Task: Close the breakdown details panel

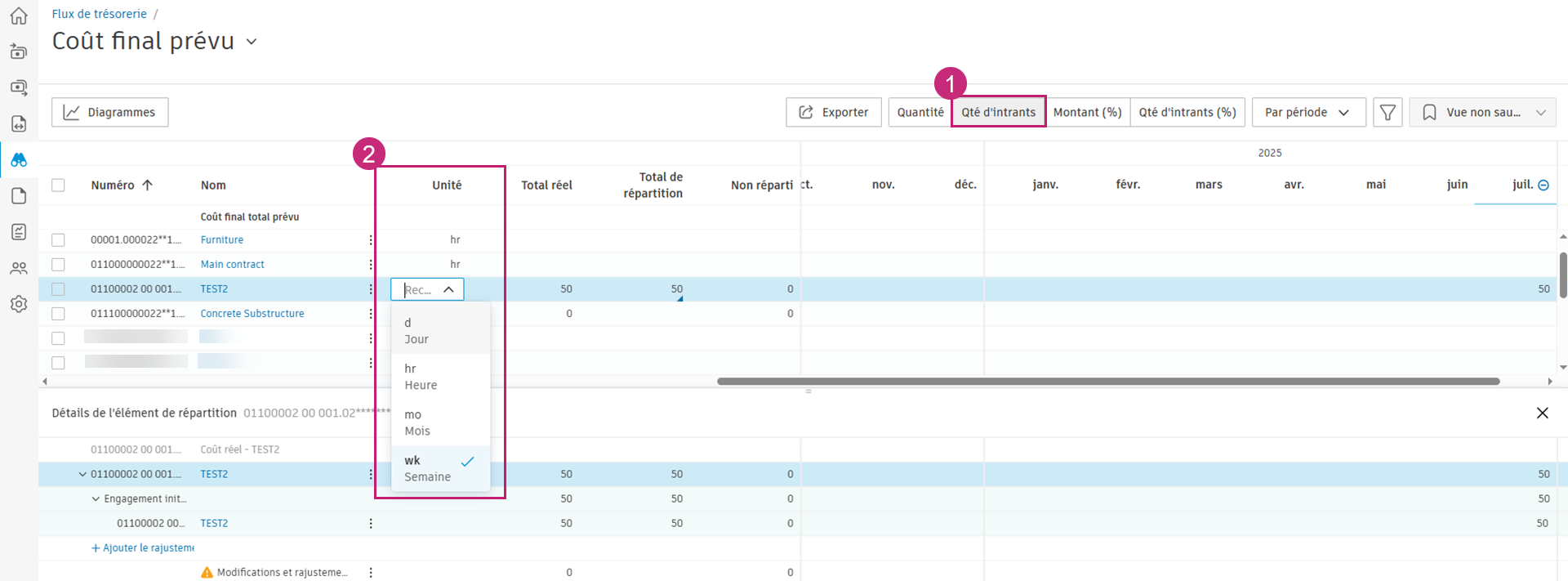Action: pyautogui.click(x=1542, y=413)
